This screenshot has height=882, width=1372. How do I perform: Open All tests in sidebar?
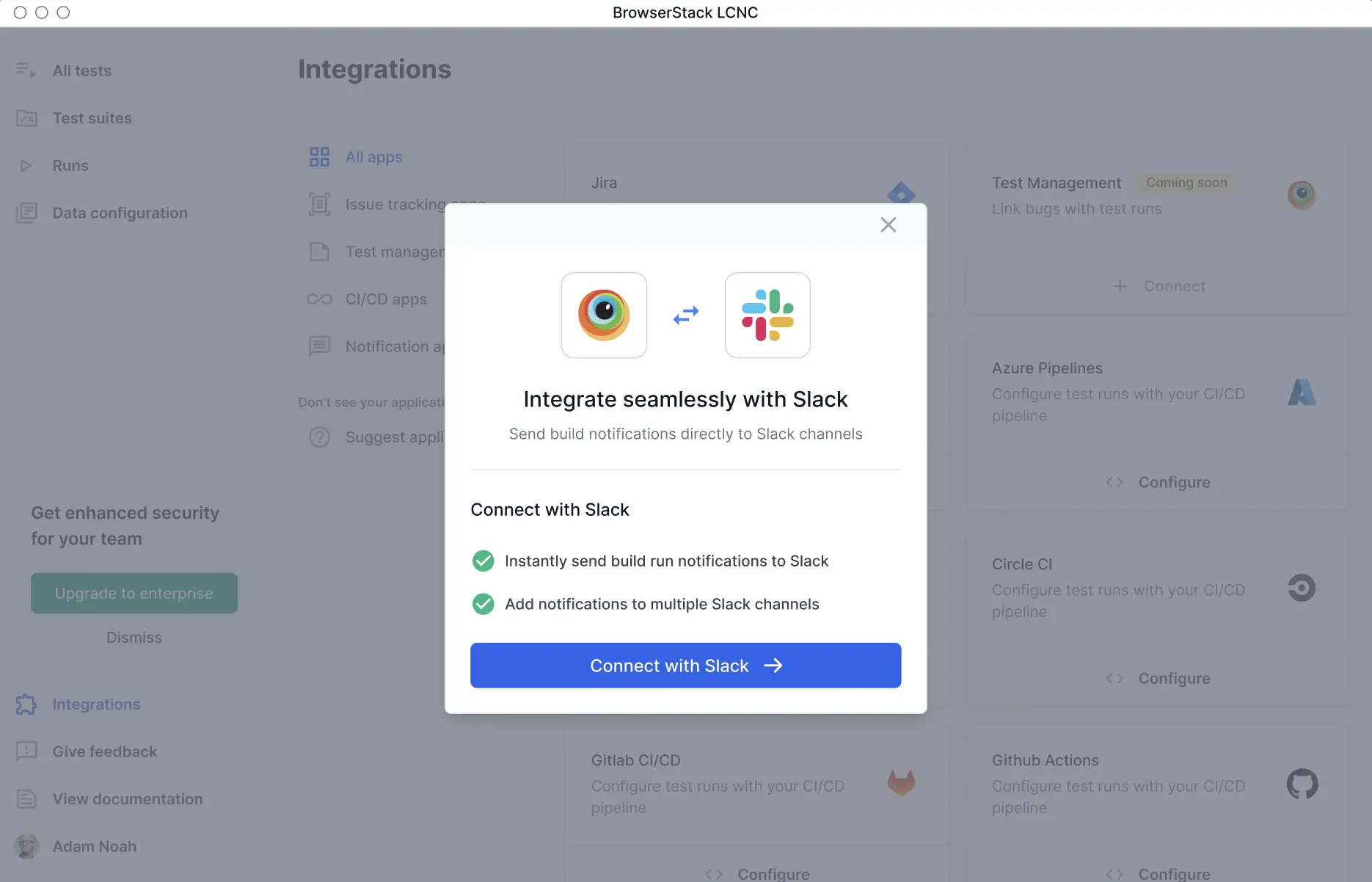tap(81, 71)
